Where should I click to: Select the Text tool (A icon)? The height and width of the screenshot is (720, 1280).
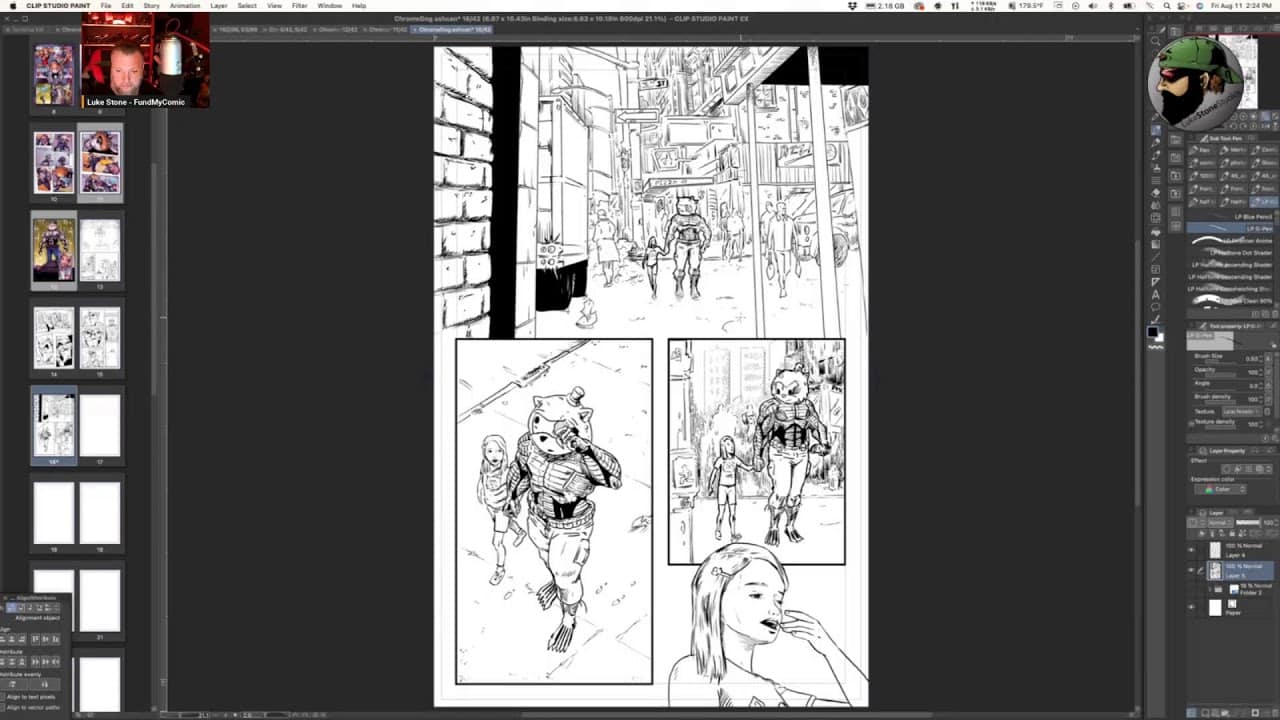point(1156,295)
